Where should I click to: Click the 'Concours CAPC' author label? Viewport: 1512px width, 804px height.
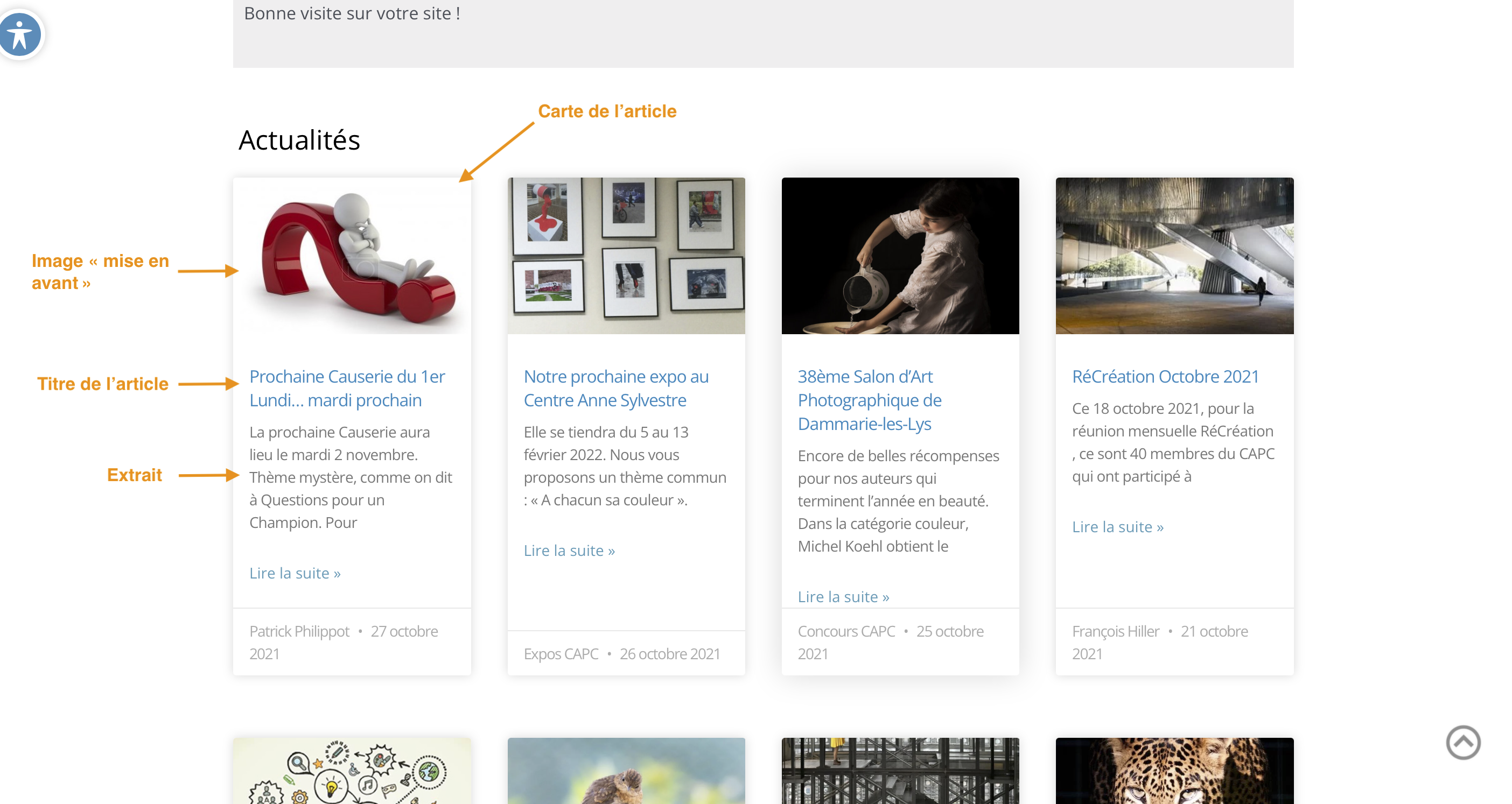click(x=846, y=631)
